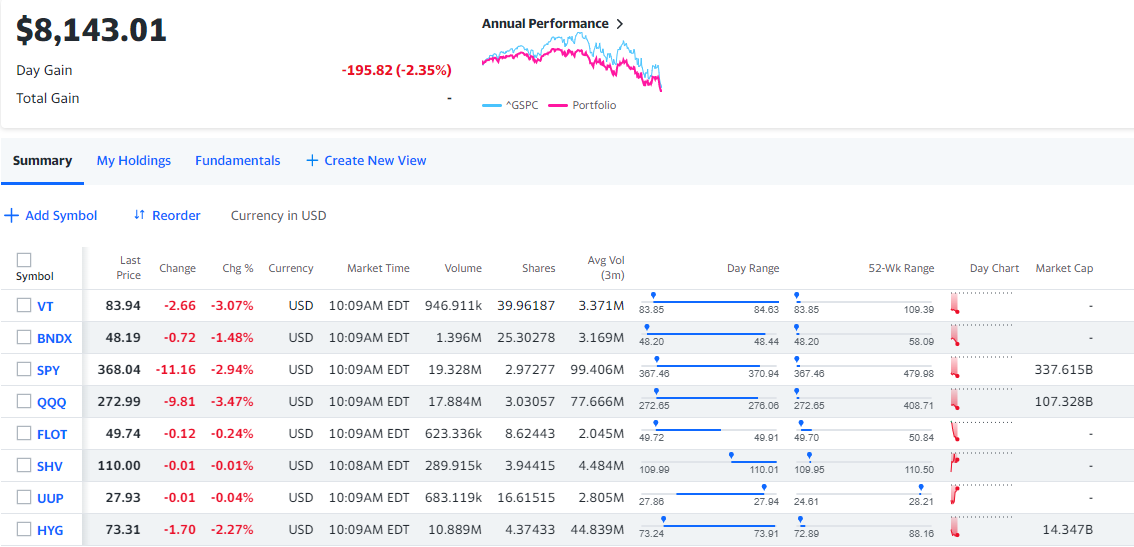Check the FLOT row checkbox
This screenshot has width=1134, height=547.
25,433
